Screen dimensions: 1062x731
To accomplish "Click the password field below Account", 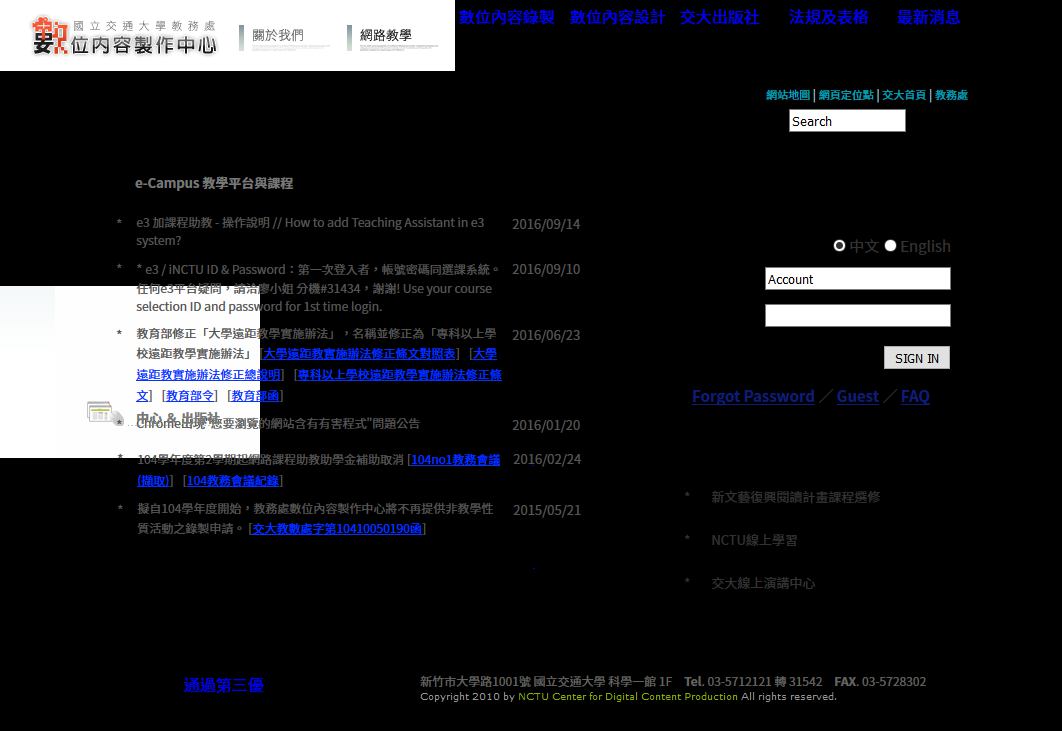I will tap(857, 316).
